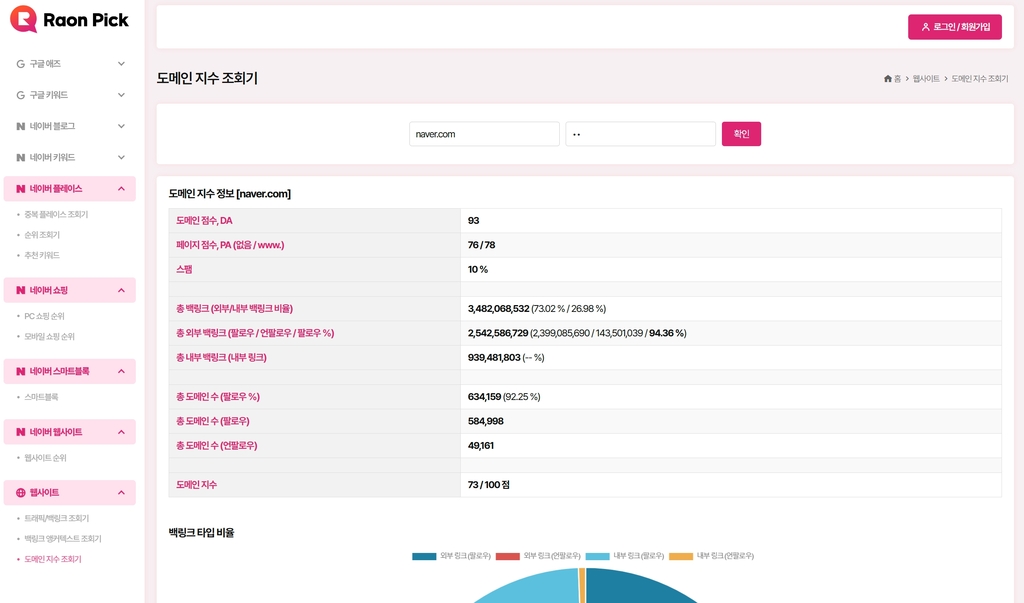Click the 백링크 타입 비율 chart heading

pyautogui.click(x=201, y=532)
